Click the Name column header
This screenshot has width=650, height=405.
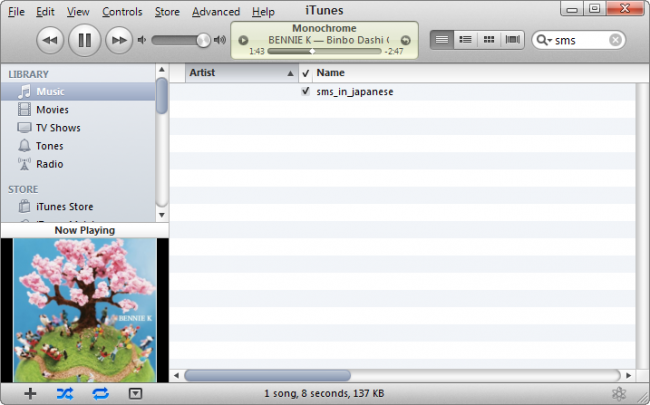(x=330, y=73)
